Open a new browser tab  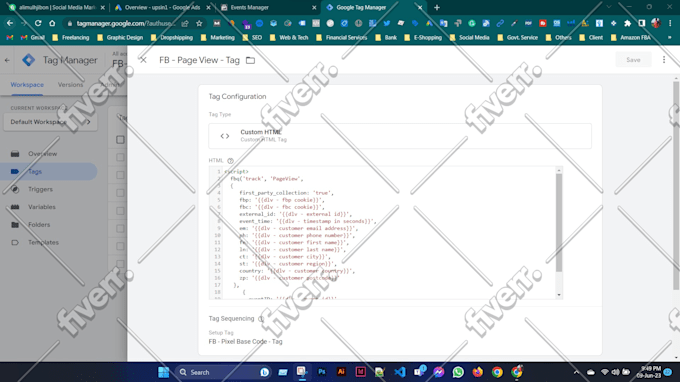click(437, 7)
